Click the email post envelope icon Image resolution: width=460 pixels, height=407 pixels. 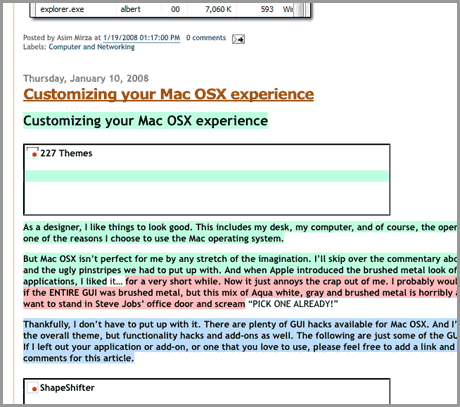coord(238,39)
